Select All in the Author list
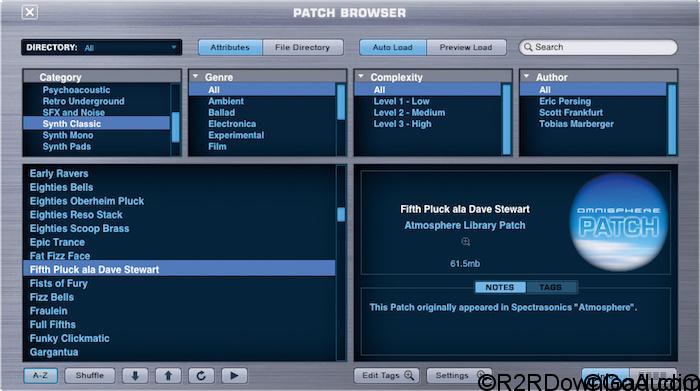This screenshot has height=391, width=700. tap(593, 90)
